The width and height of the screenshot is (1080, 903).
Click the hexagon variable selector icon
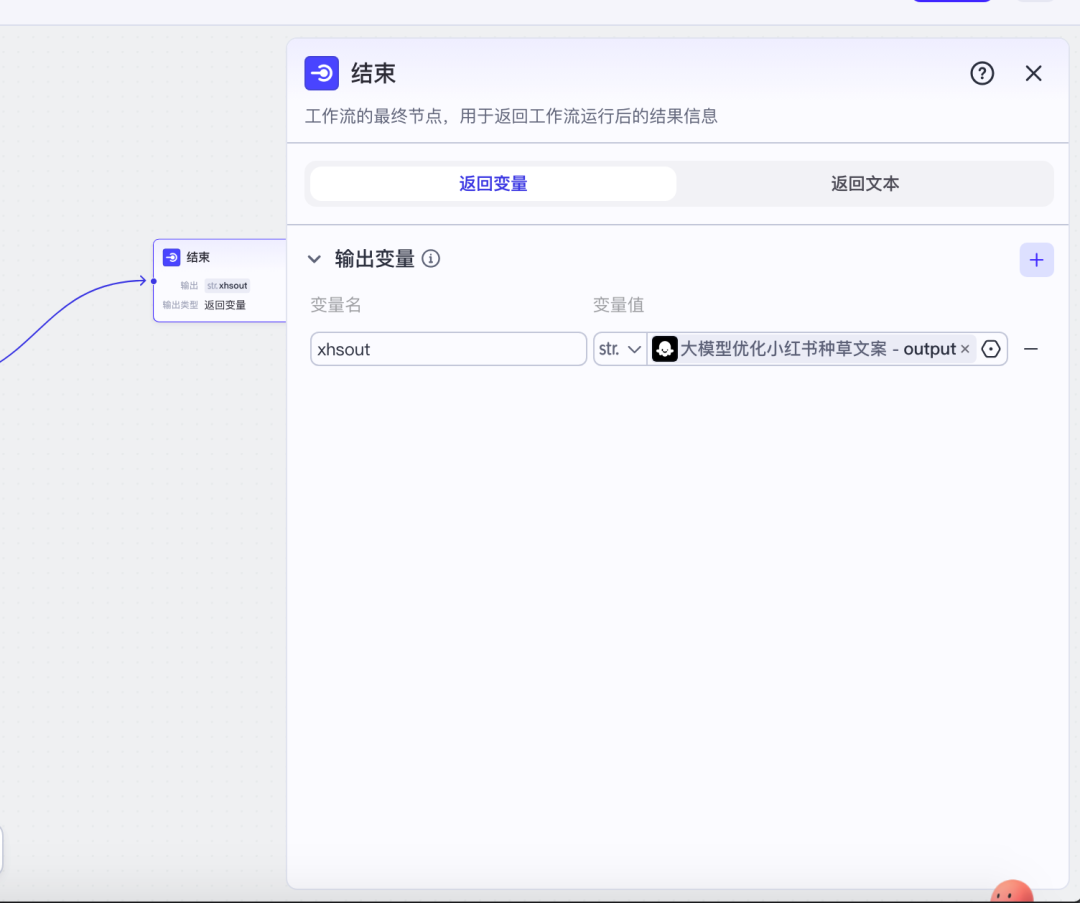point(991,349)
